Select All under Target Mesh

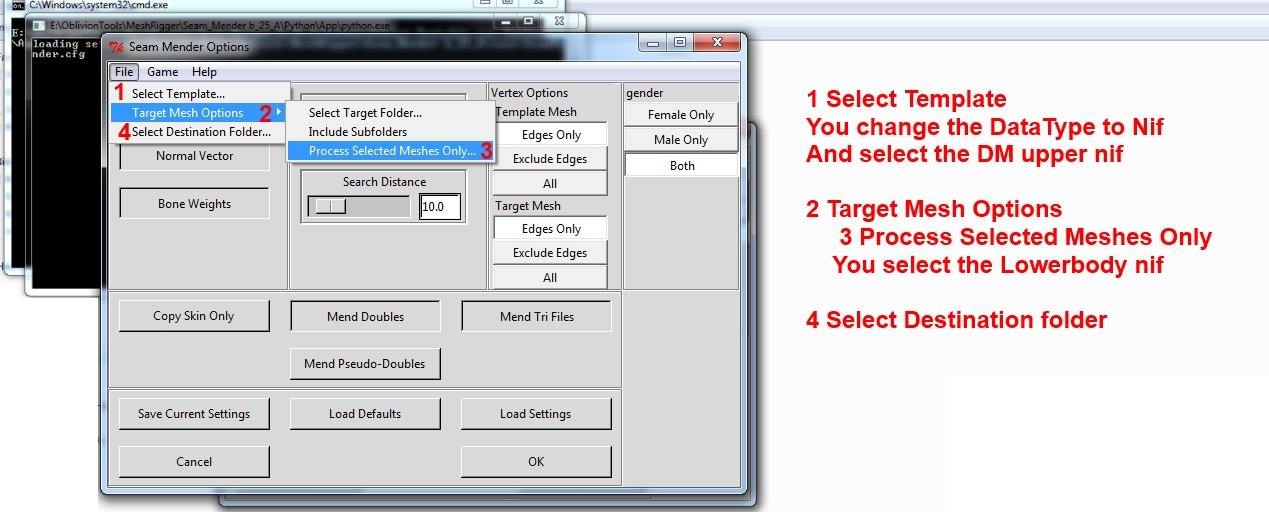click(550, 277)
